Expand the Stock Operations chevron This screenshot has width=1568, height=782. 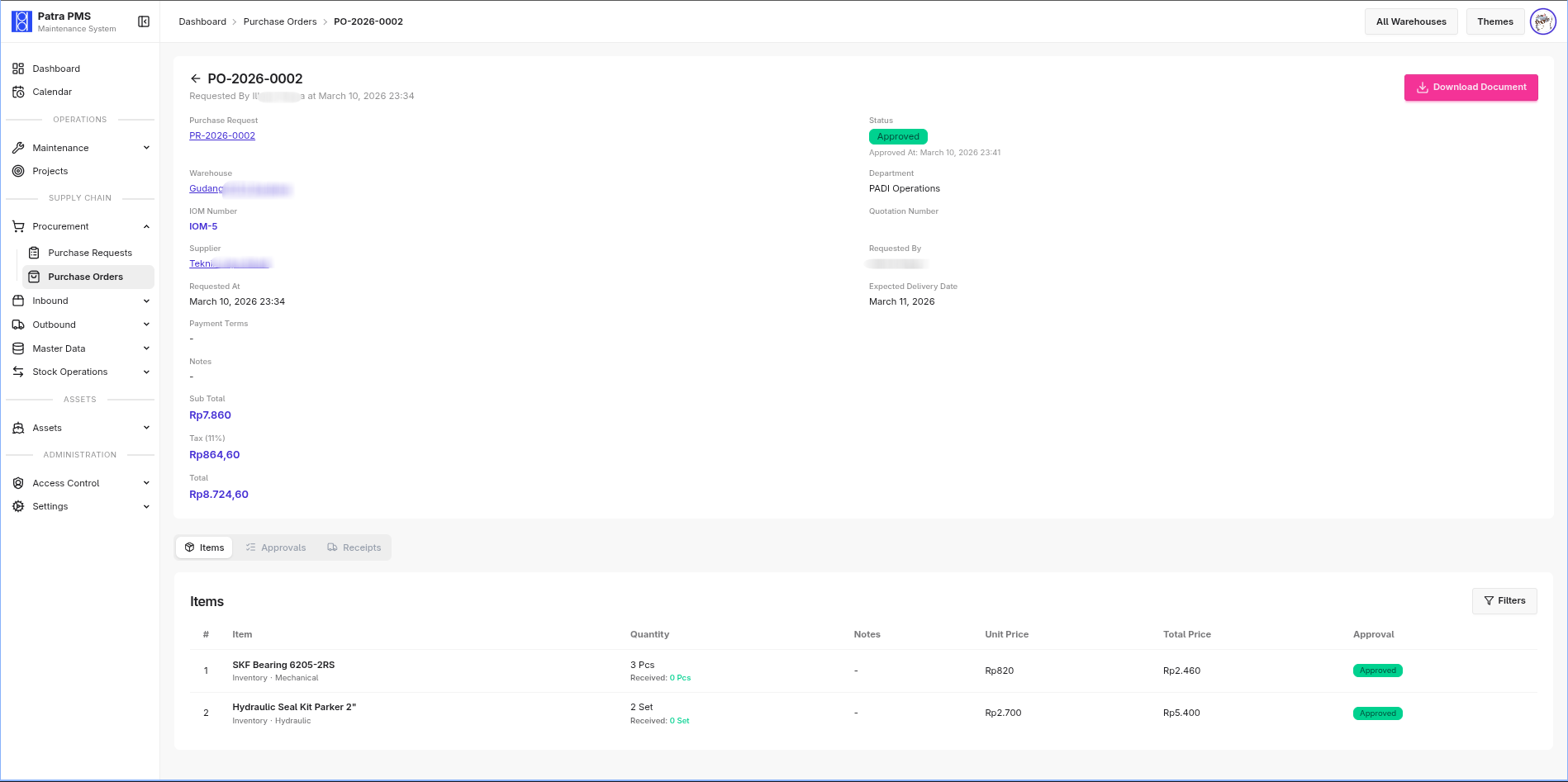click(146, 372)
